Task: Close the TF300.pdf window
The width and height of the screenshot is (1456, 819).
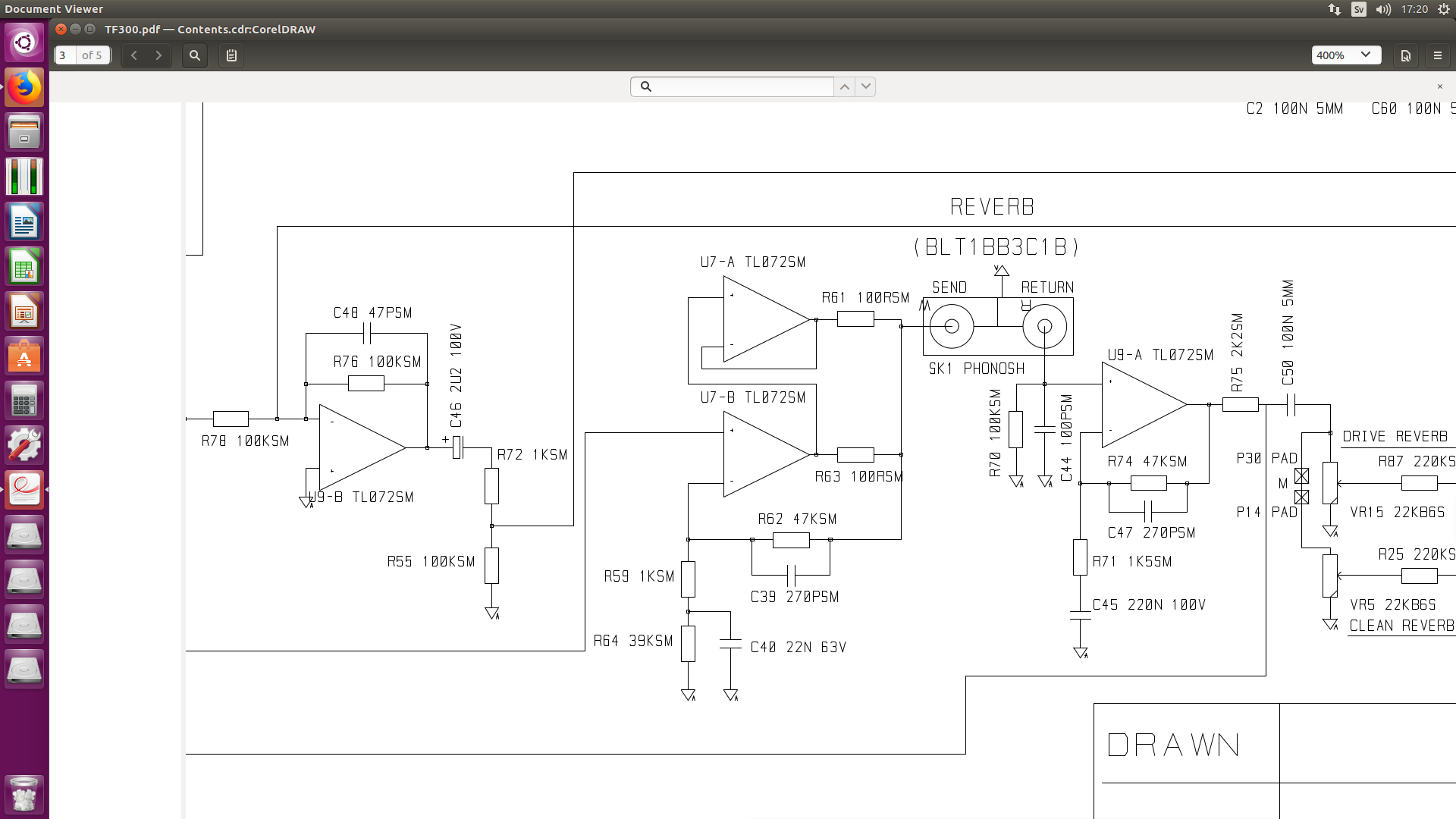Action: click(x=61, y=30)
